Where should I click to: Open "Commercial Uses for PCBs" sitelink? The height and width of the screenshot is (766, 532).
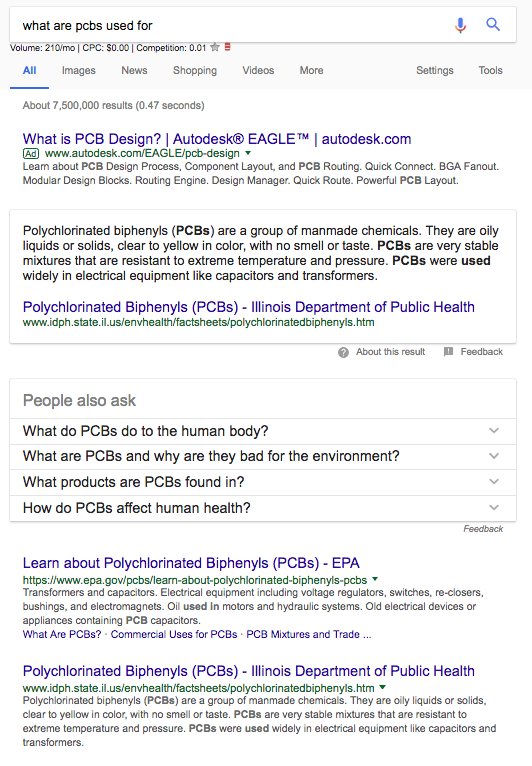174,634
